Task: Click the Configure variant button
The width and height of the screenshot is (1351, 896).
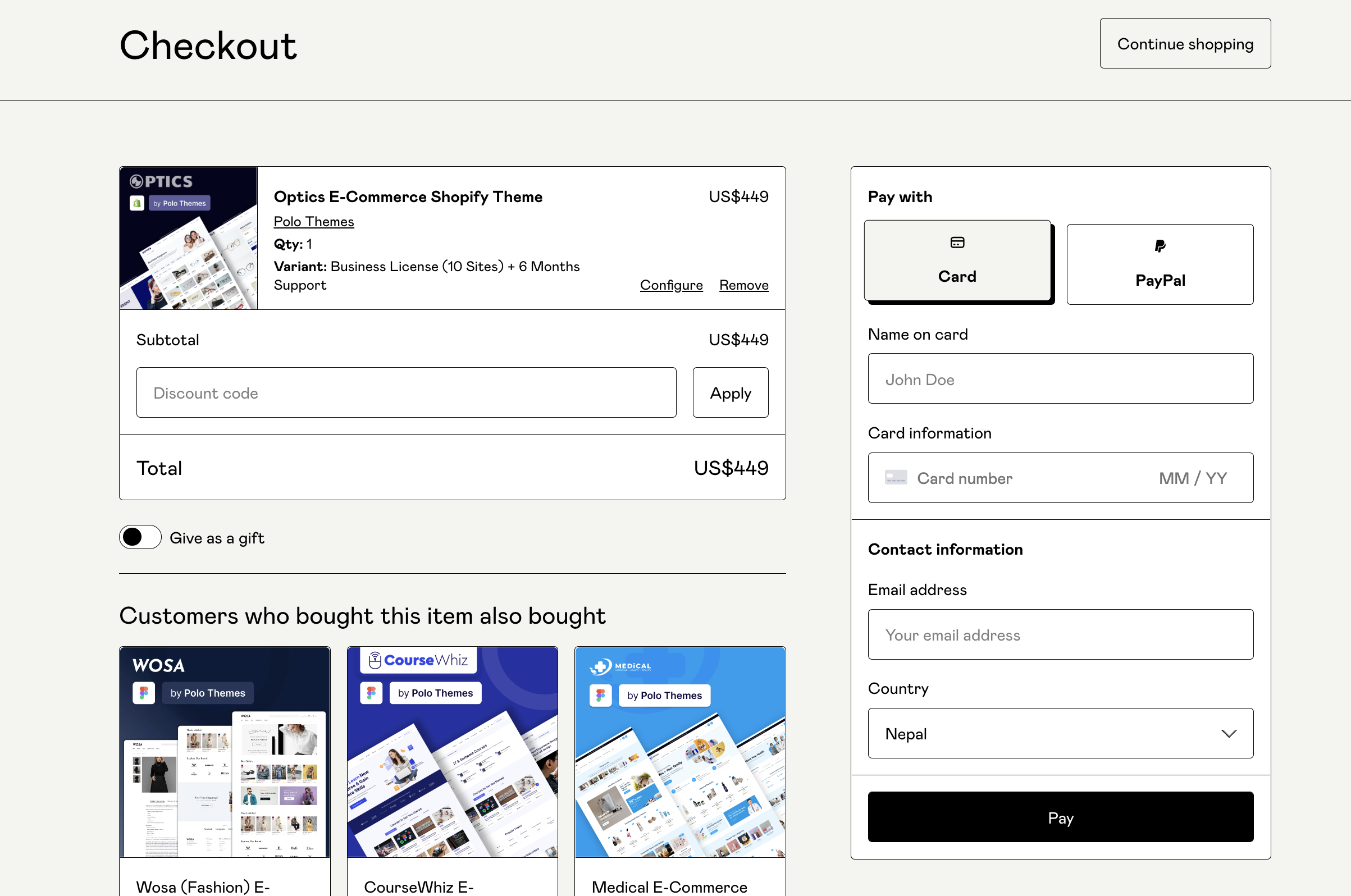Action: [x=671, y=285]
